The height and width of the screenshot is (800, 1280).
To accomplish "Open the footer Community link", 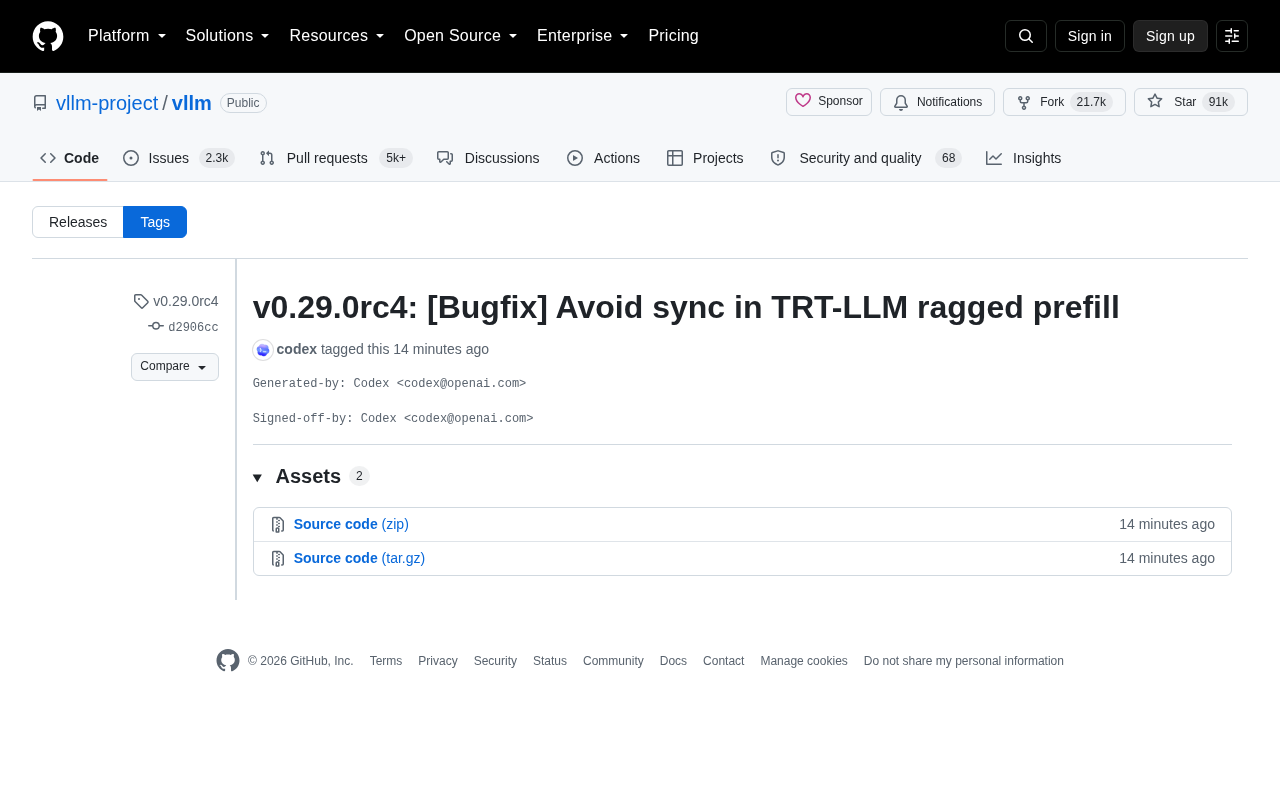I will pyautogui.click(x=613, y=661).
